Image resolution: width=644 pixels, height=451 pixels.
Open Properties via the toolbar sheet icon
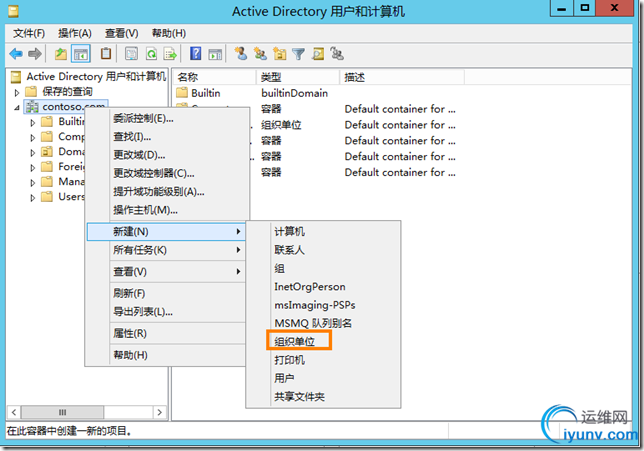131,54
